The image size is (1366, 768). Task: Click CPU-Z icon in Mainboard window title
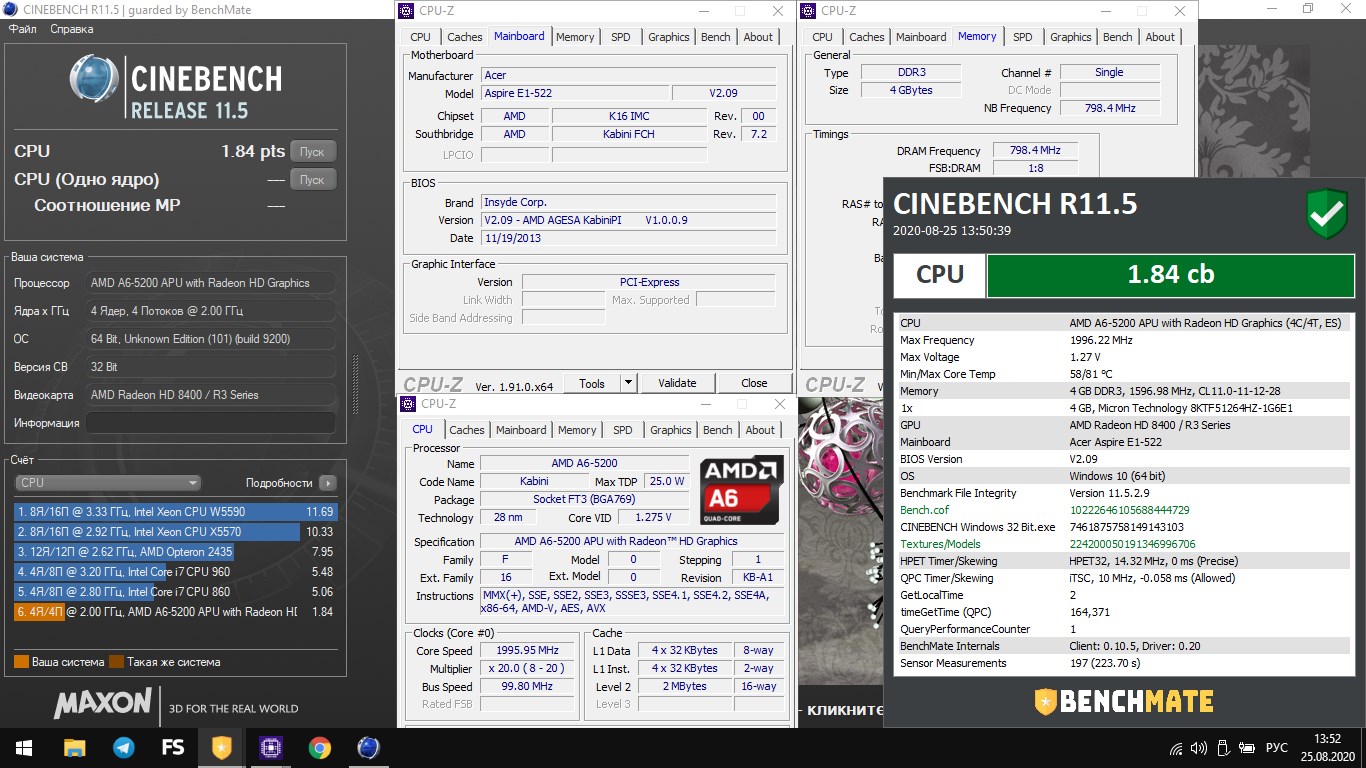405,11
